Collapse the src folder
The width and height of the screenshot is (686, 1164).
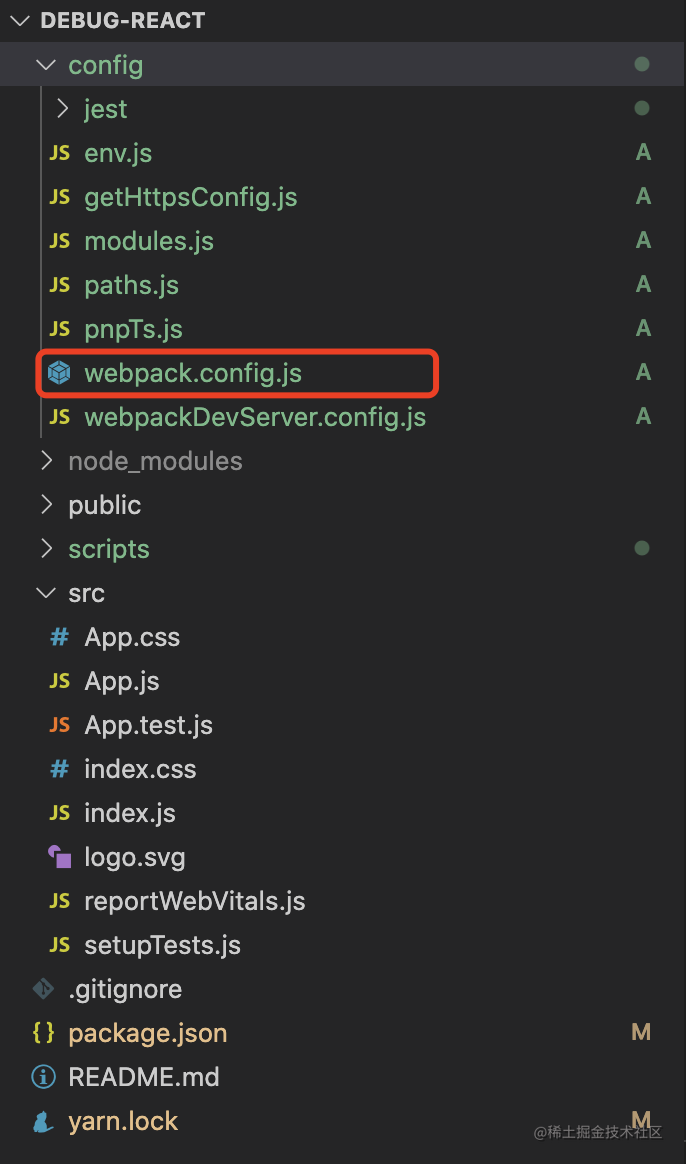(x=47, y=593)
